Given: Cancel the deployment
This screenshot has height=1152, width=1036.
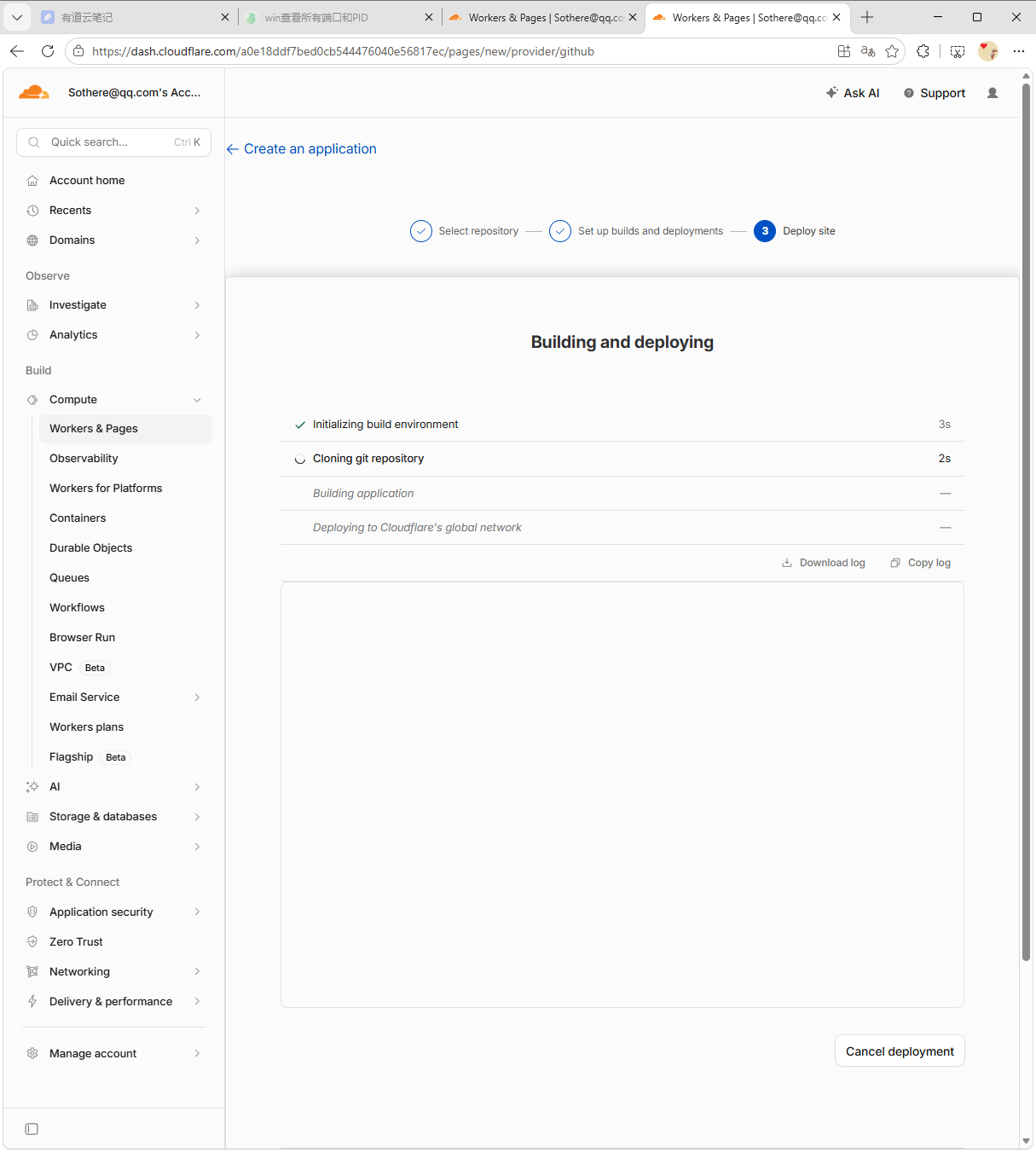Looking at the screenshot, I should (x=900, y=1051).
